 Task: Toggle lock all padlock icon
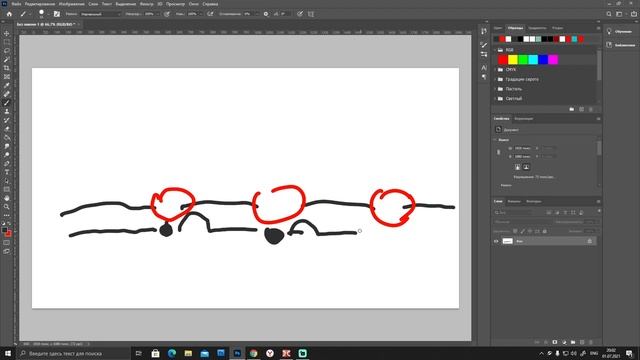click(x=544, y=231)
